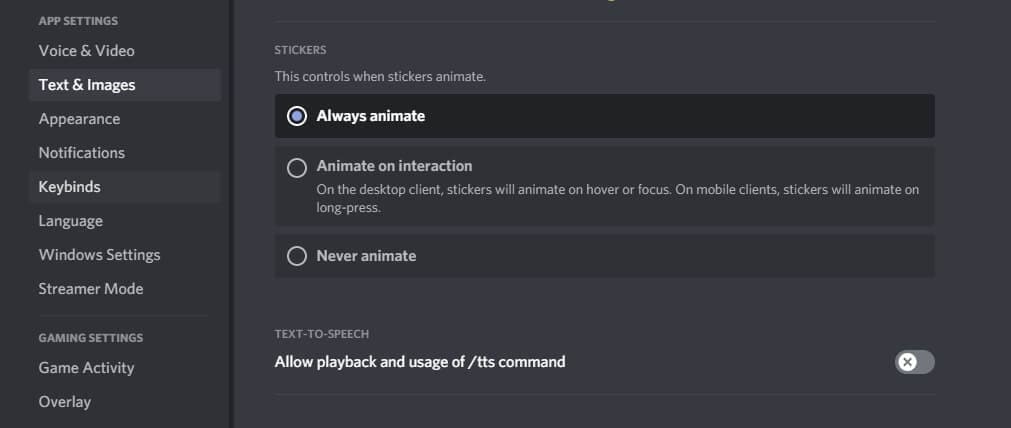The width and height of the screenshot is (1011, 428).
Task: Open the Overlay settings page
Action: (65, 402)
